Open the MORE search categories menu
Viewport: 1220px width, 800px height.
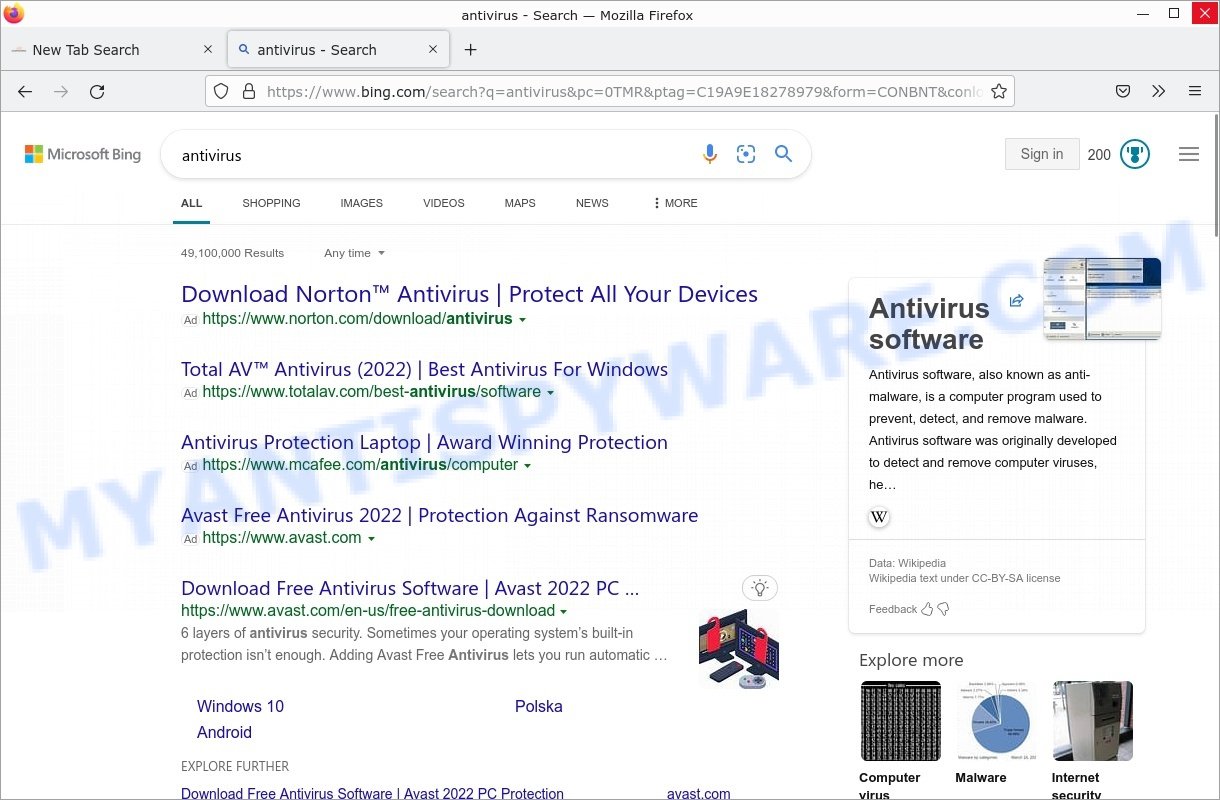coord(675,203)
